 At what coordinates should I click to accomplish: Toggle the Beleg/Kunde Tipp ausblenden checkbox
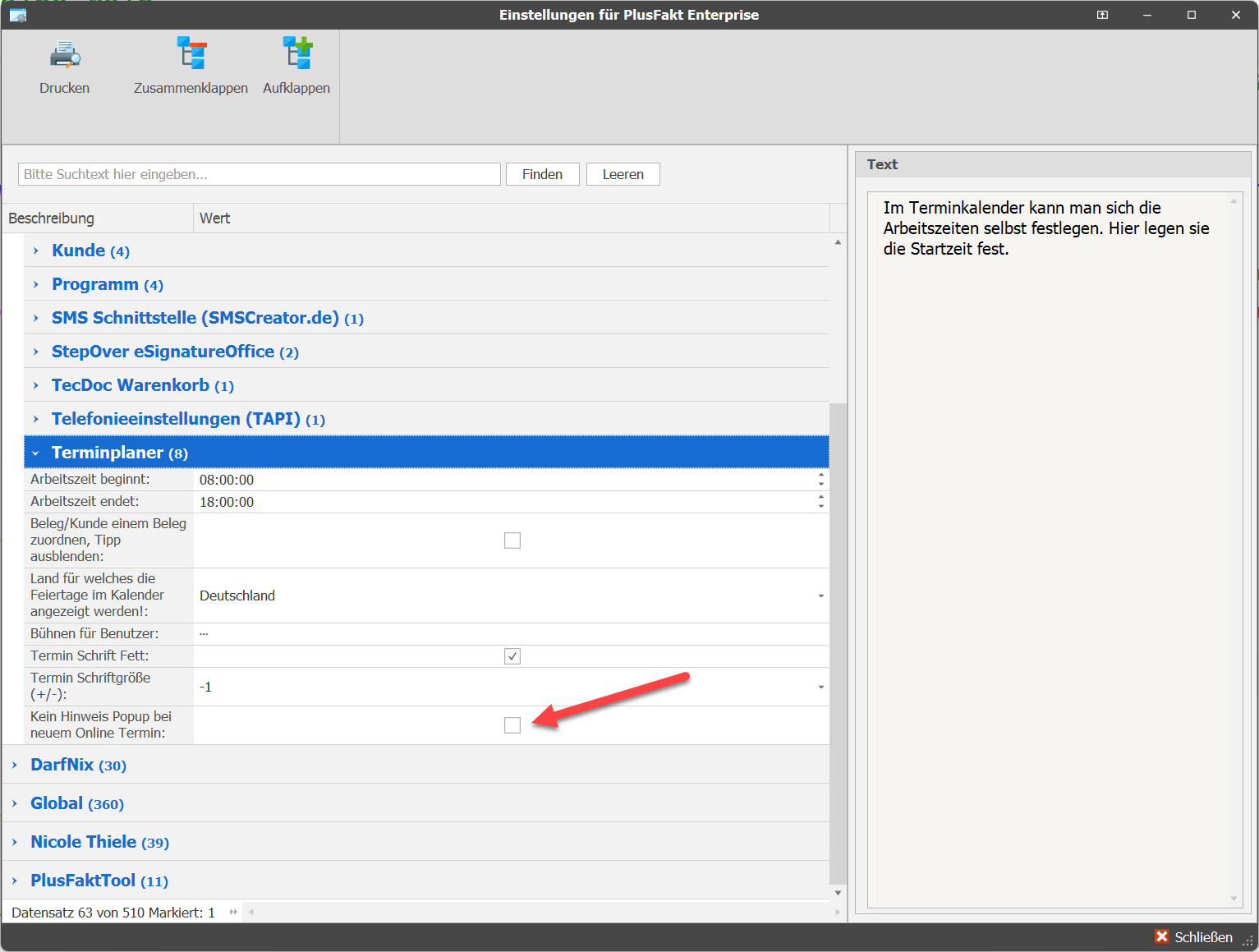[512, 540]
